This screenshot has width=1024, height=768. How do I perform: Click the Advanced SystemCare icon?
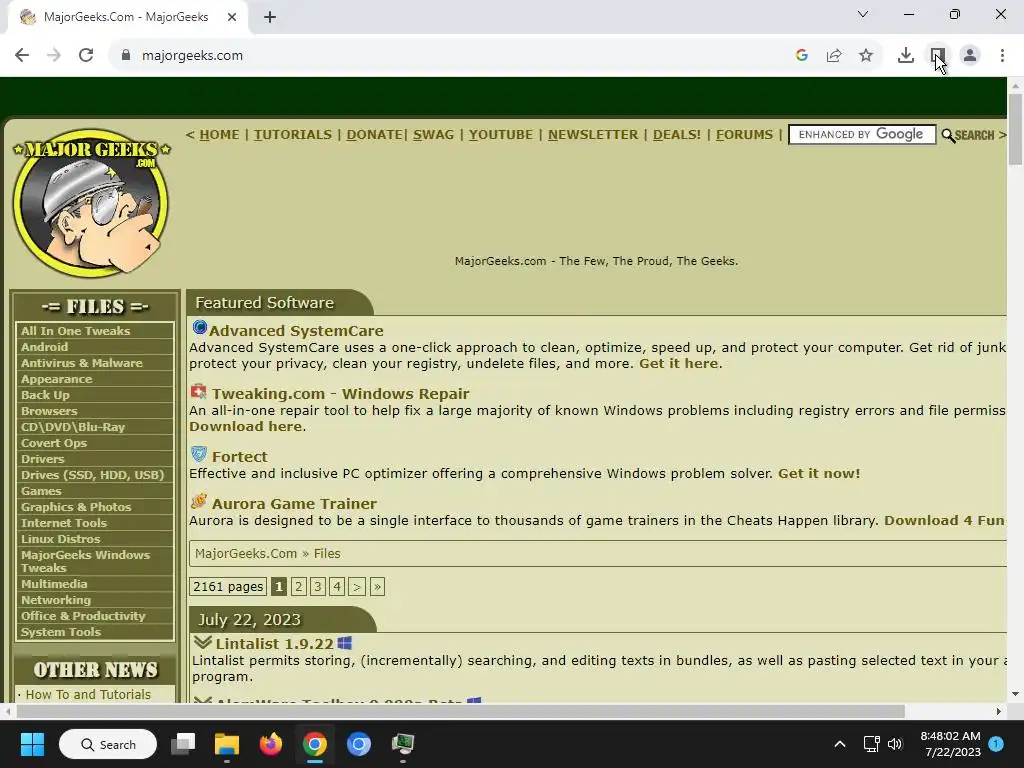[200, 327]
